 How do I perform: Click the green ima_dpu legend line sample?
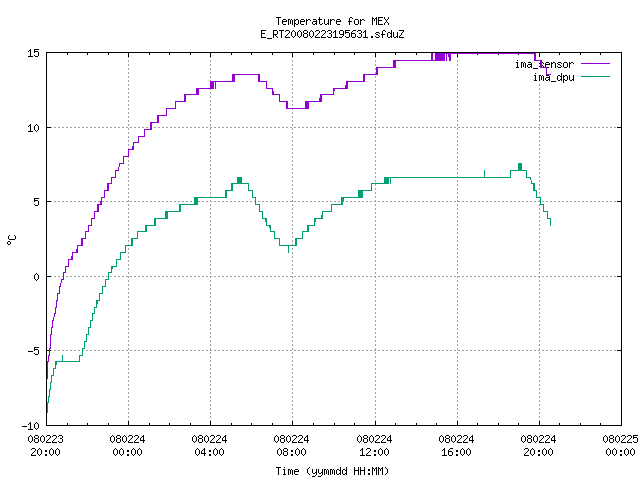point(596,77)
